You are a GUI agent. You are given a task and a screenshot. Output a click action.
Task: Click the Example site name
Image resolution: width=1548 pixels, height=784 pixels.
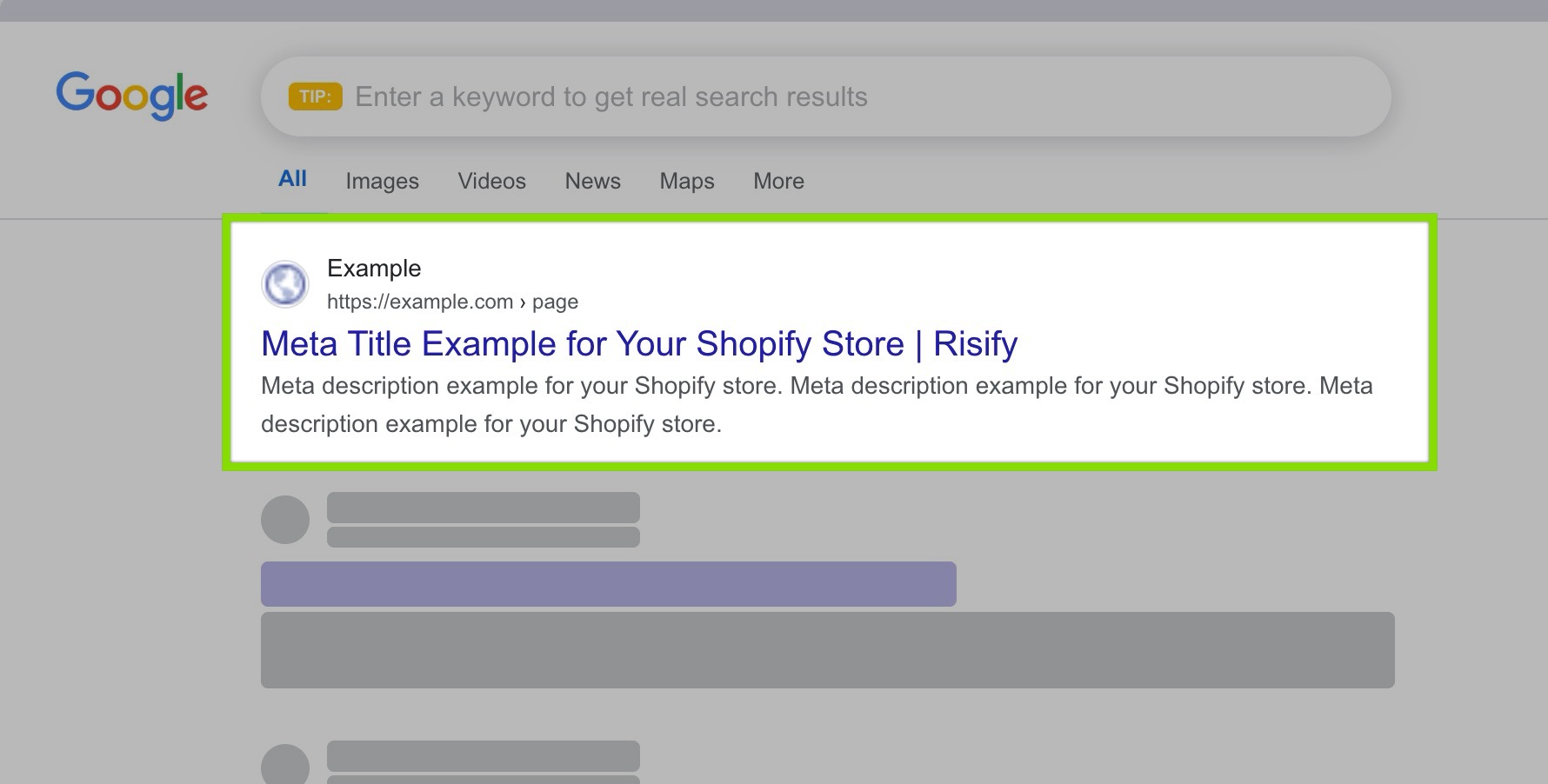pyautogui.click(x=374, y=269)
